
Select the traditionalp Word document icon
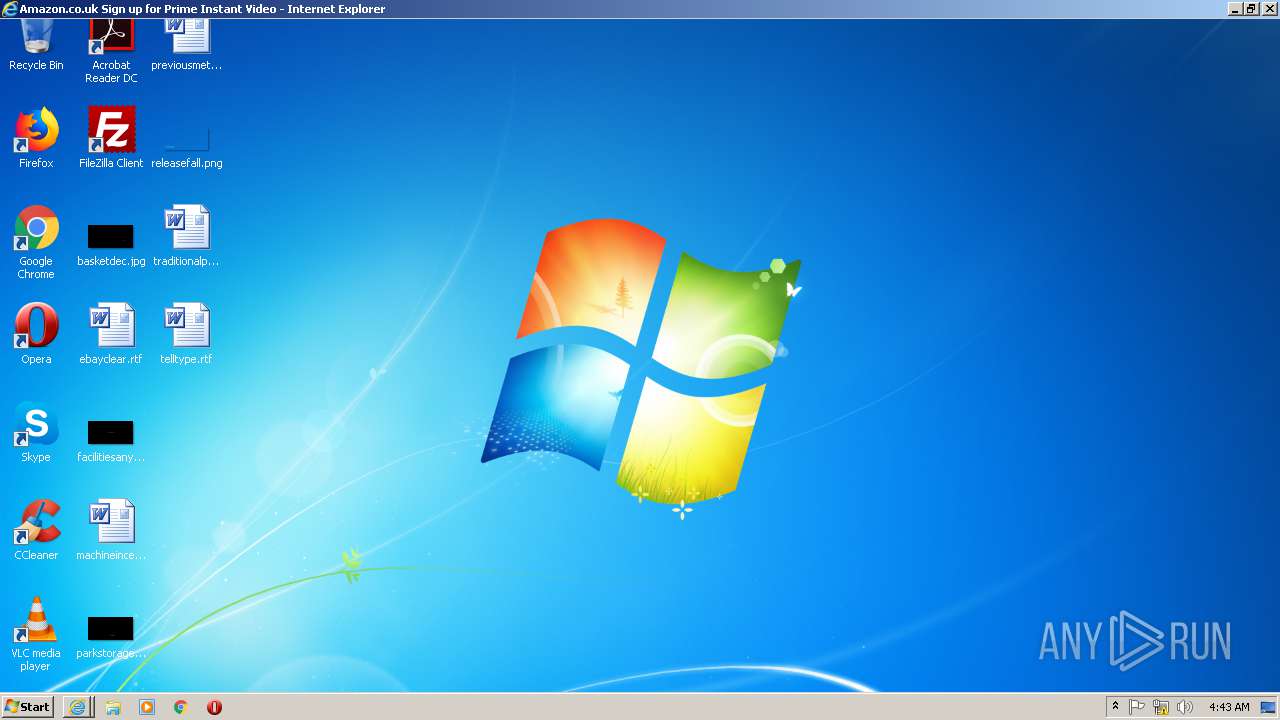186,236
